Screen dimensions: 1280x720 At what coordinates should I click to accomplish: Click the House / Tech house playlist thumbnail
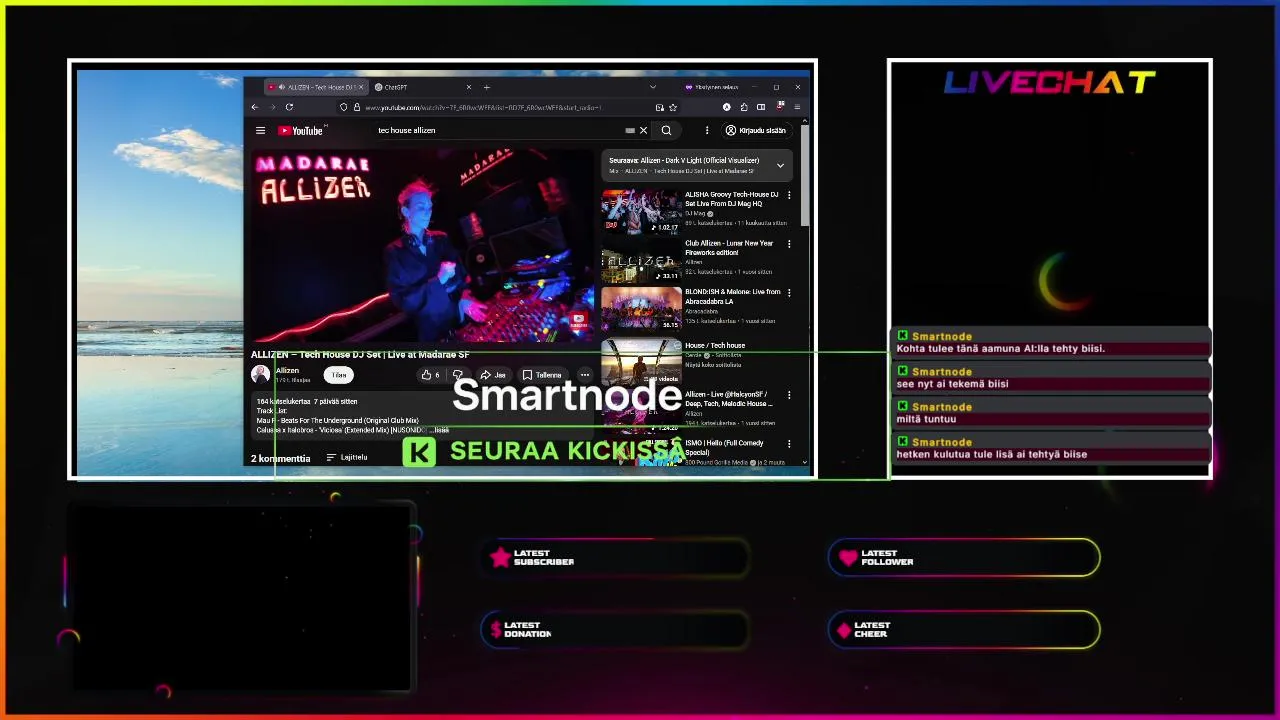tap(641, 362)
